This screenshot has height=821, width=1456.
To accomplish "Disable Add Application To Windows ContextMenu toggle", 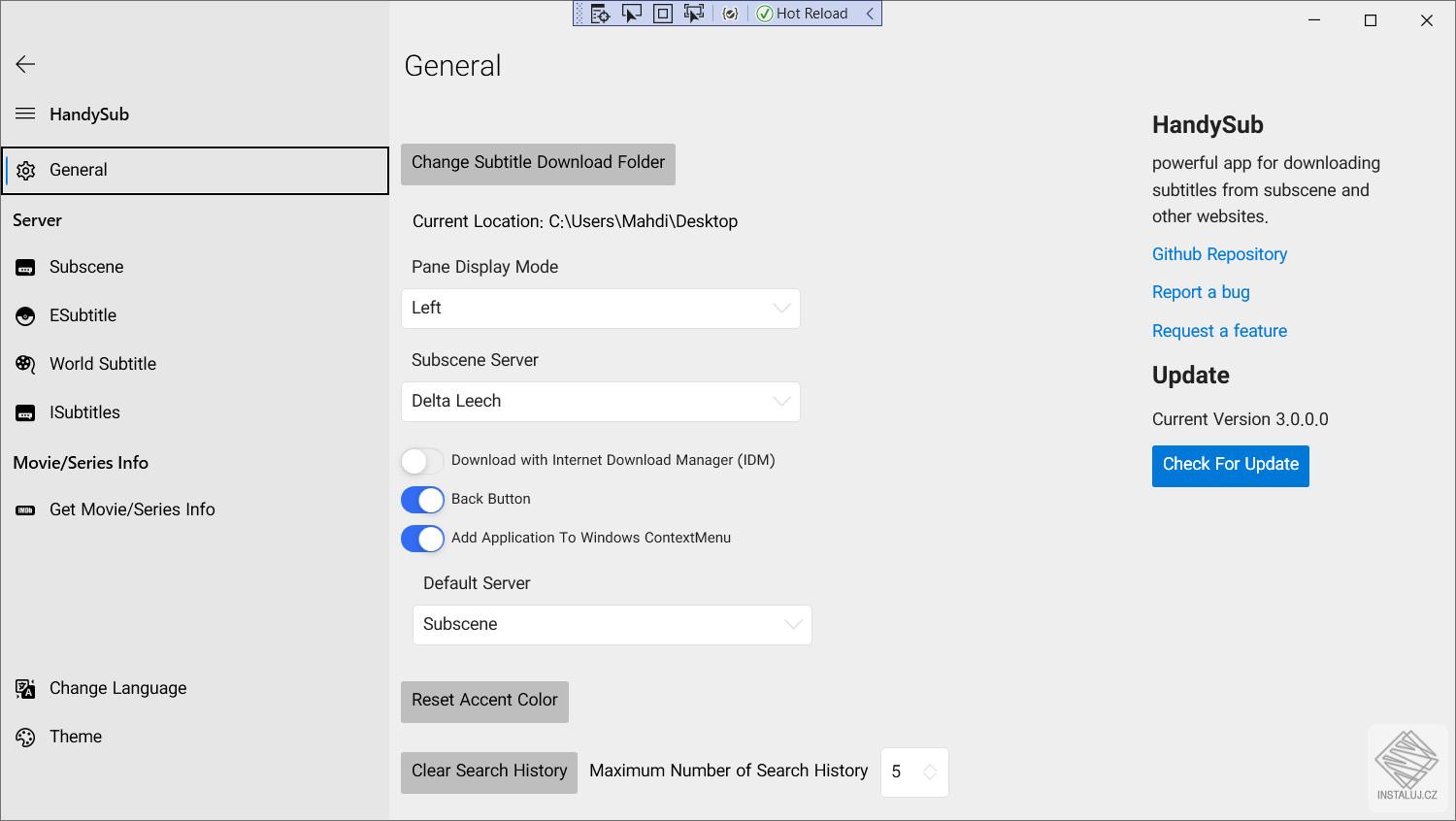I will click(x=422, y=539).
